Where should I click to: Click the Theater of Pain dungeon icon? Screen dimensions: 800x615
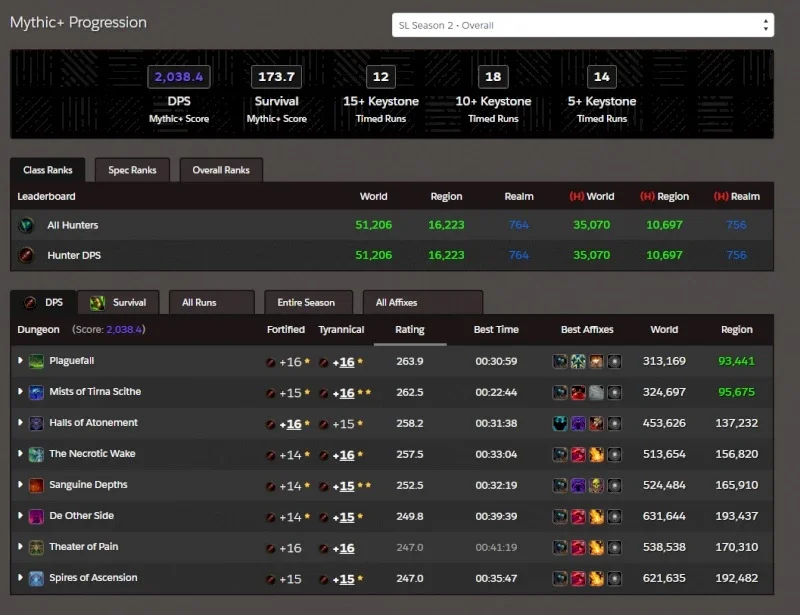click(36, 548)
